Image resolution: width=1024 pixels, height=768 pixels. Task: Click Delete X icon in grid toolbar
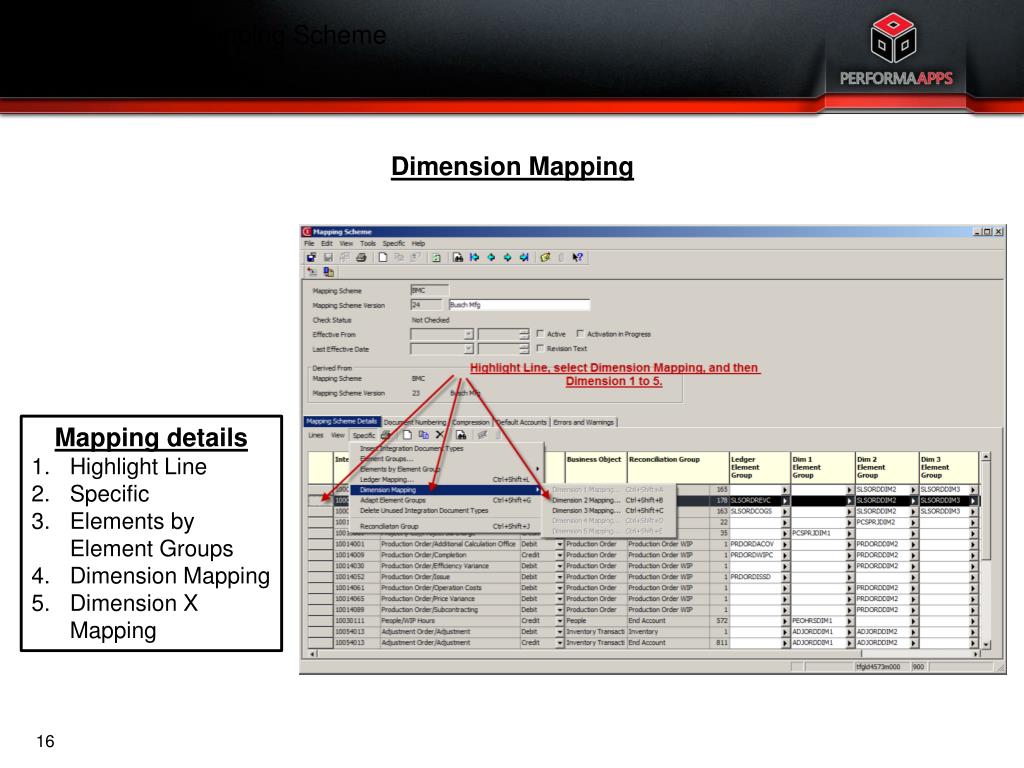tap(440, 435)
